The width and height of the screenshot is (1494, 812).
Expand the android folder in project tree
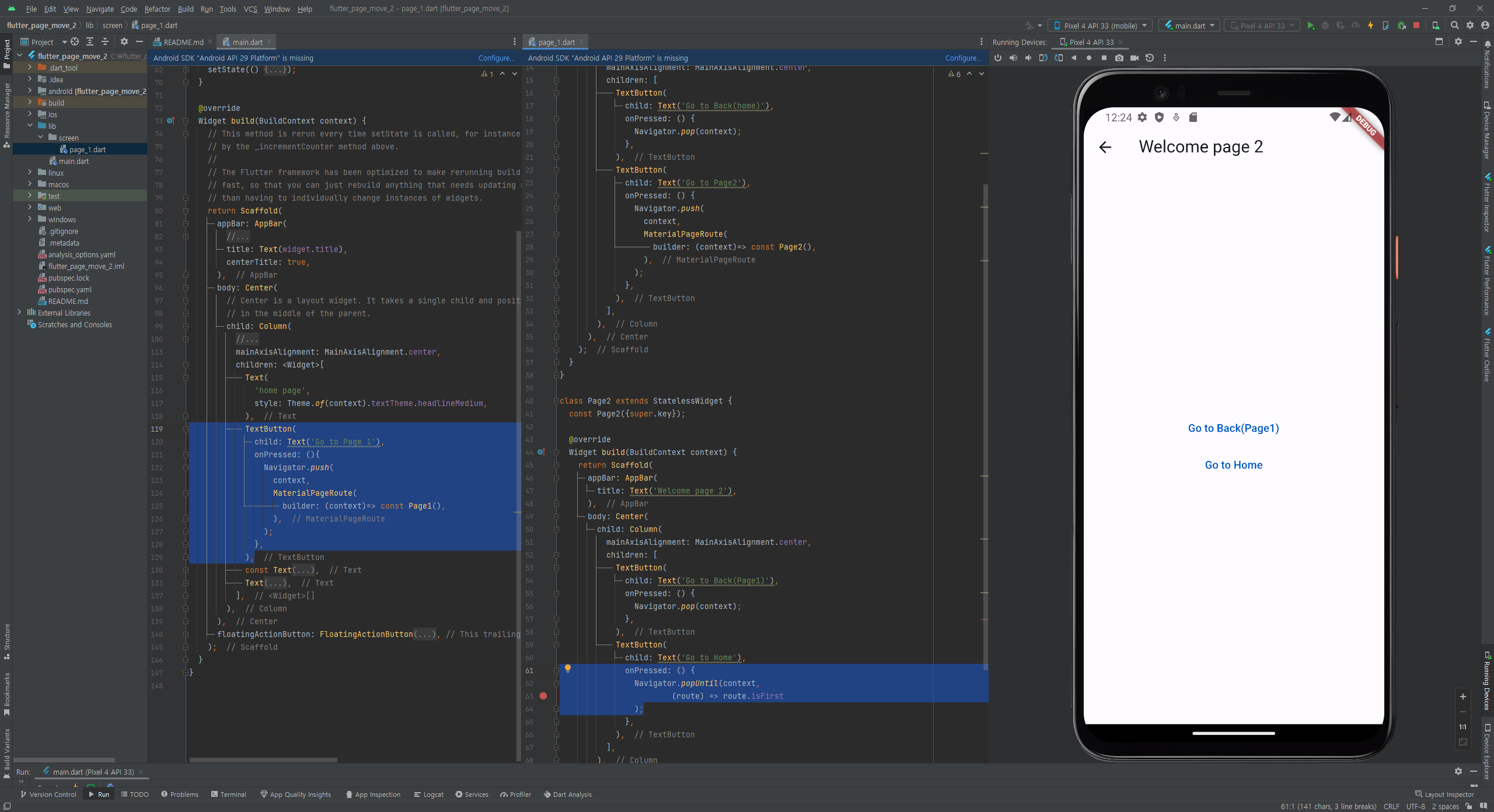[30, 91]
